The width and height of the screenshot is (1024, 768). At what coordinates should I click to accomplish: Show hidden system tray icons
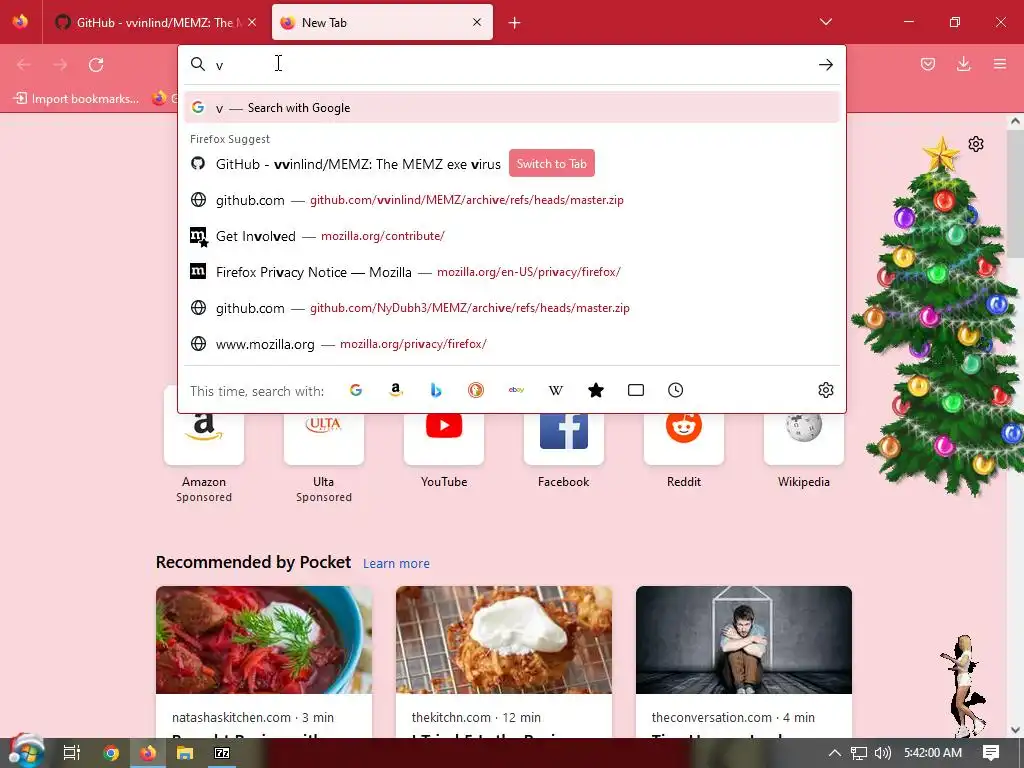835,753
